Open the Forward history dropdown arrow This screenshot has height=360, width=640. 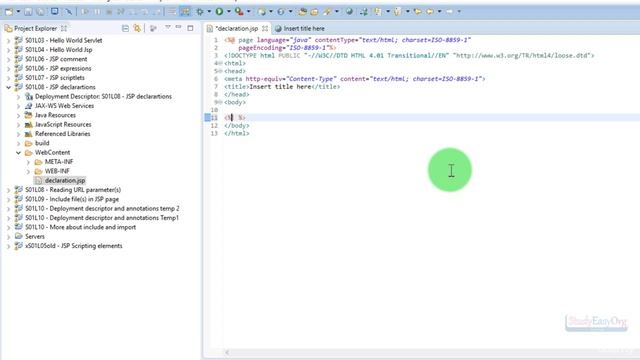(x=459, y=12)
